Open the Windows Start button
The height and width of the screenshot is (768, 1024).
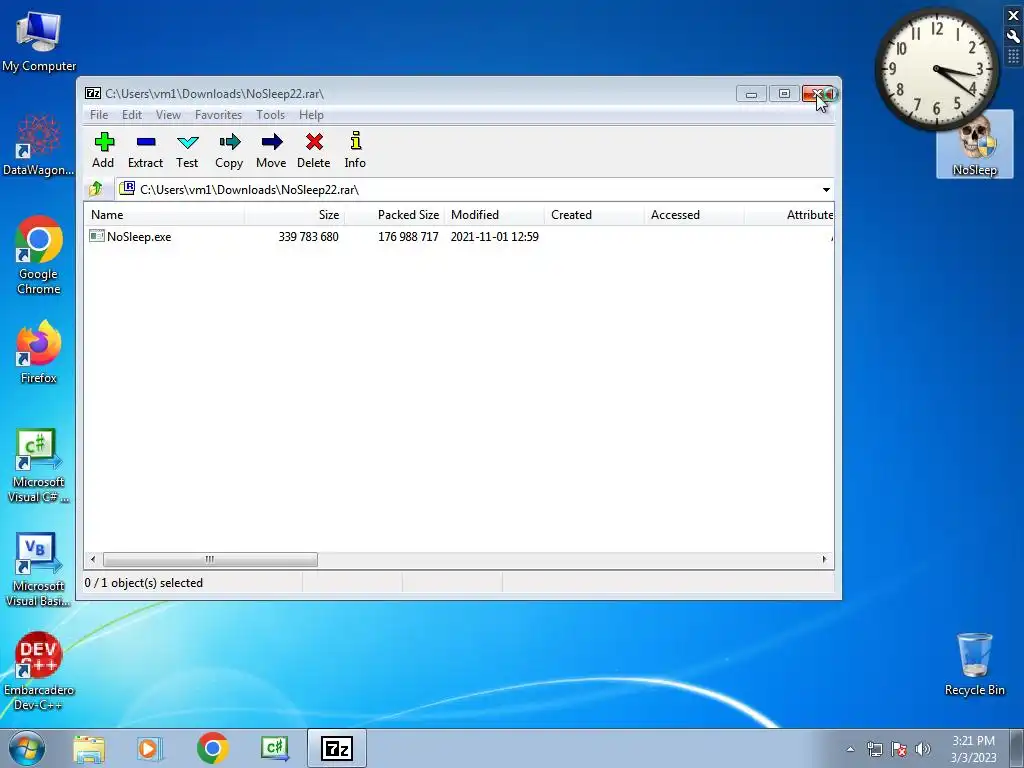tap(27, 748)
